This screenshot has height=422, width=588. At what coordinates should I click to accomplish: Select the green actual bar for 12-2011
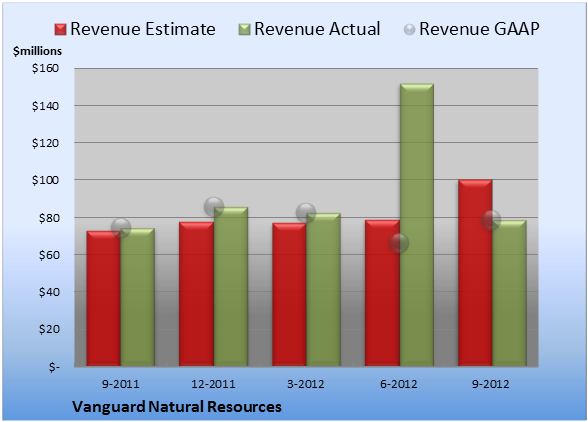tap(231, 287)
